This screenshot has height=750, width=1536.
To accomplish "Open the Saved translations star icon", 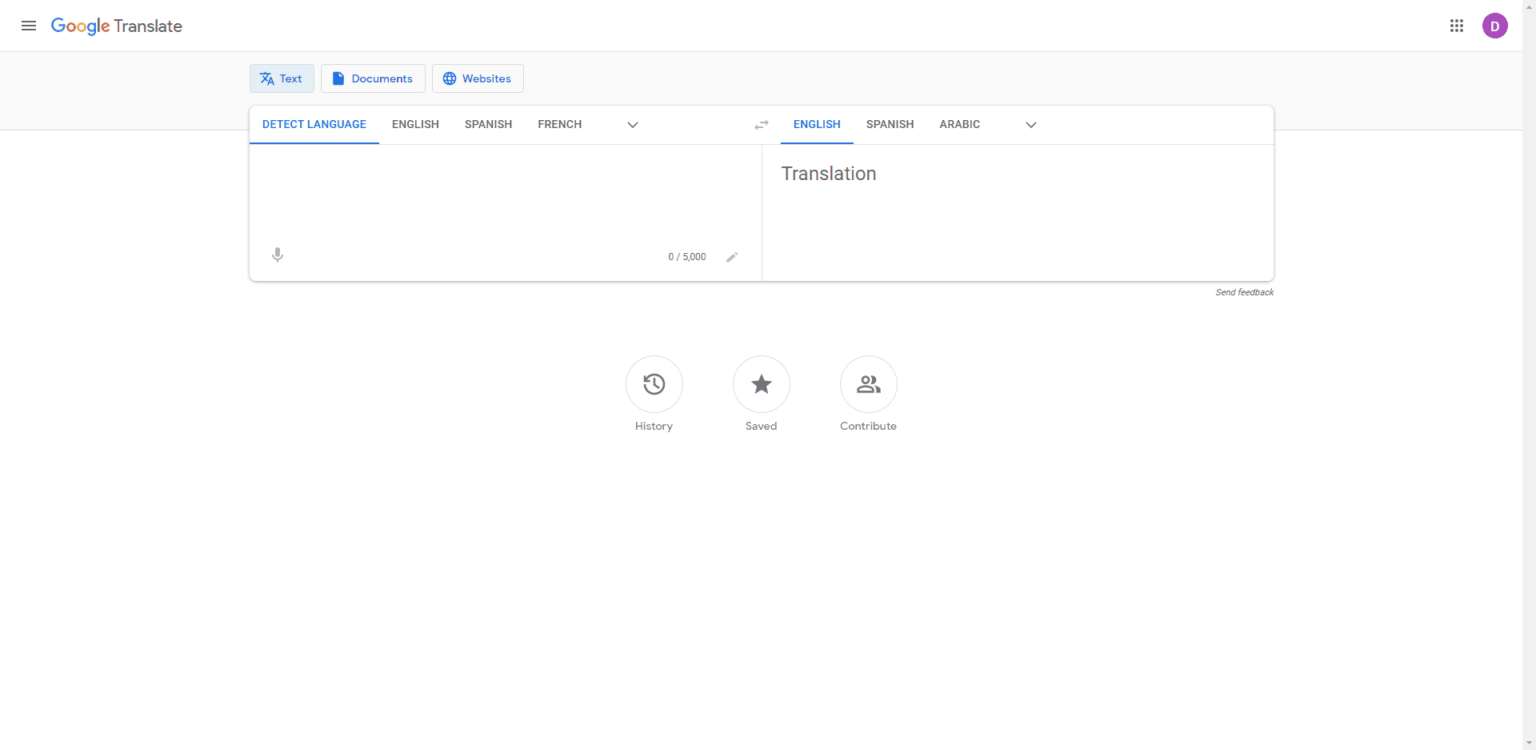I will coord(761,384).
